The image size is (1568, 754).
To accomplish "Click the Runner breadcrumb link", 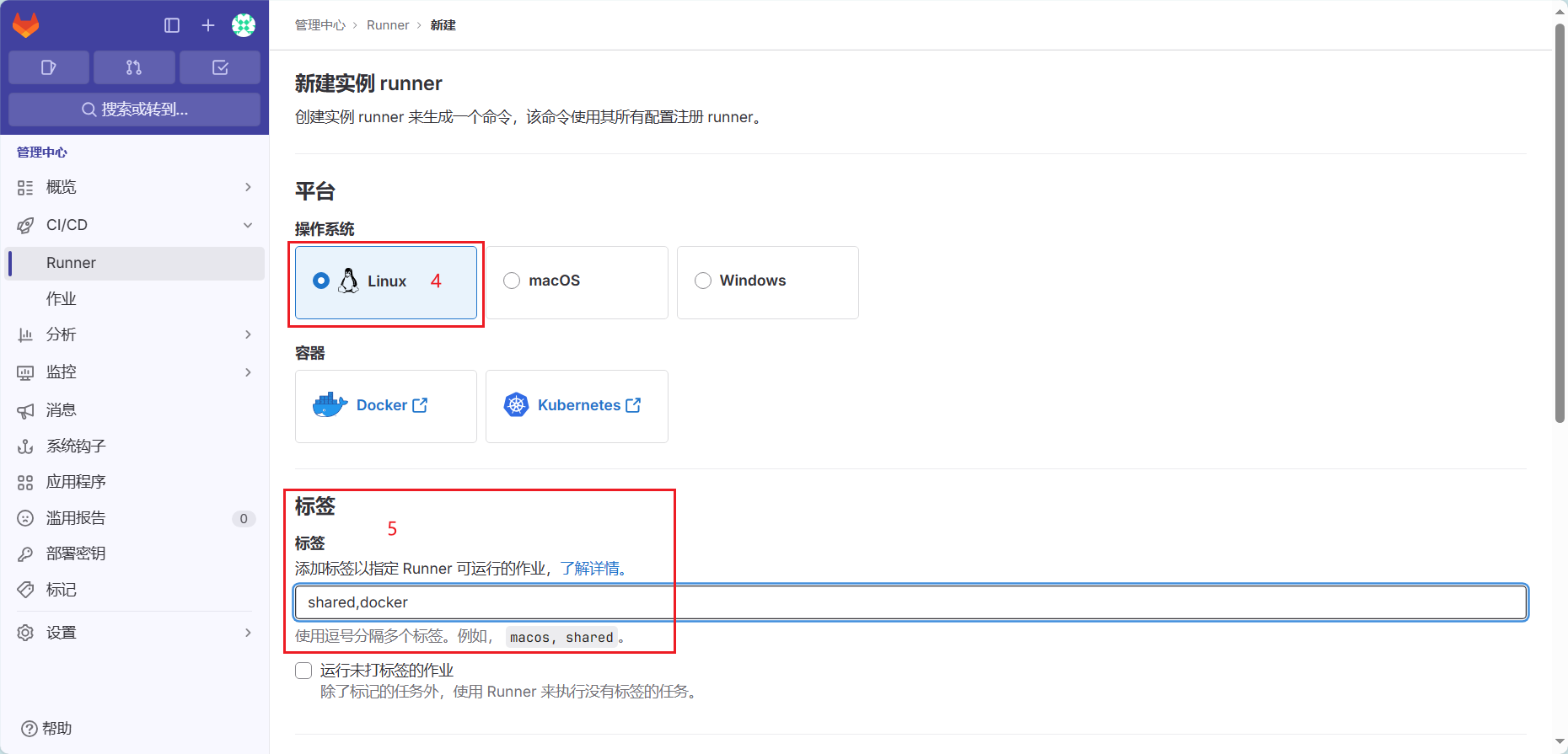I will pos(388,25).
